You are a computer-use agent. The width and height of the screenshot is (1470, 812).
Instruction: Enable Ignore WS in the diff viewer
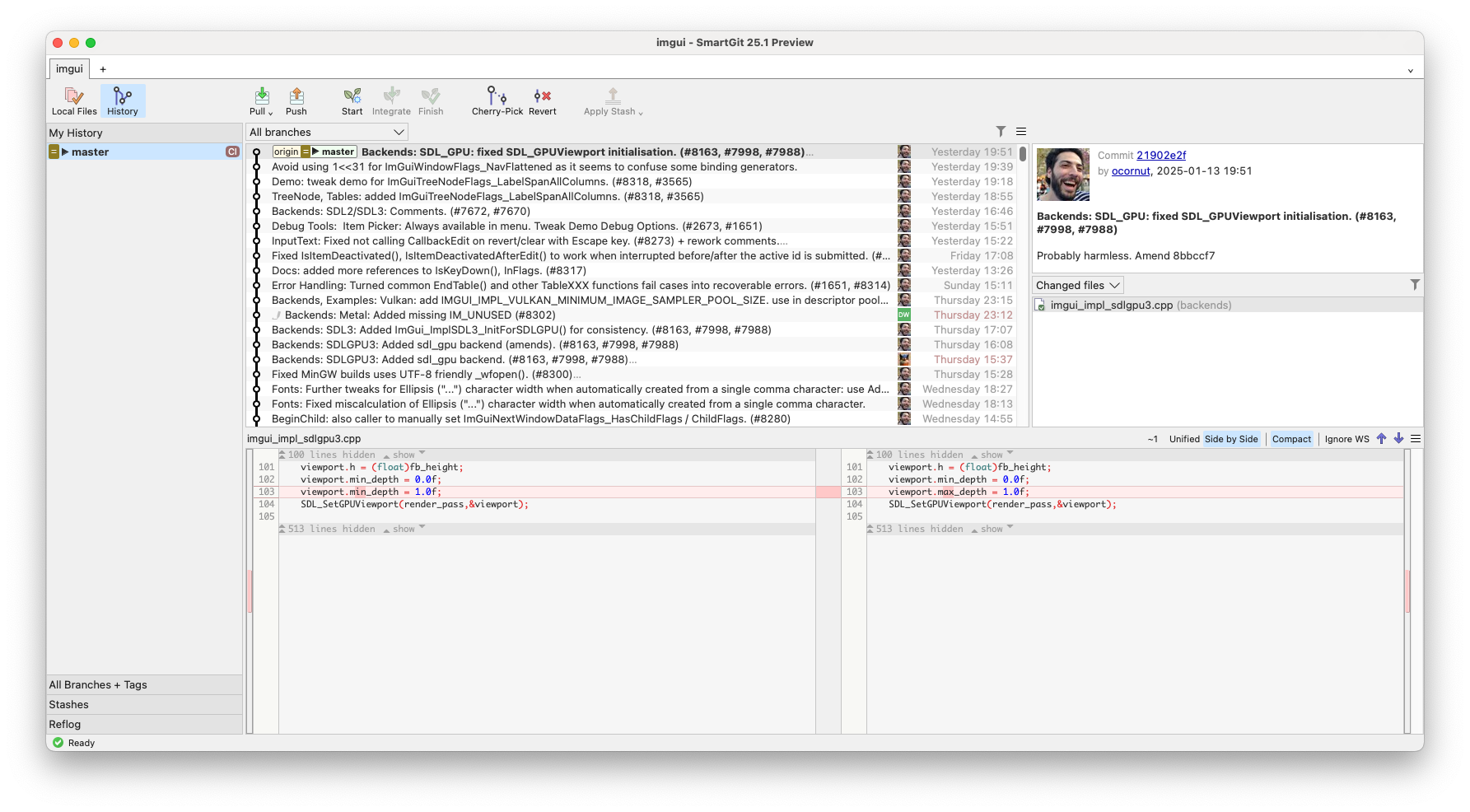point(1346,439)
